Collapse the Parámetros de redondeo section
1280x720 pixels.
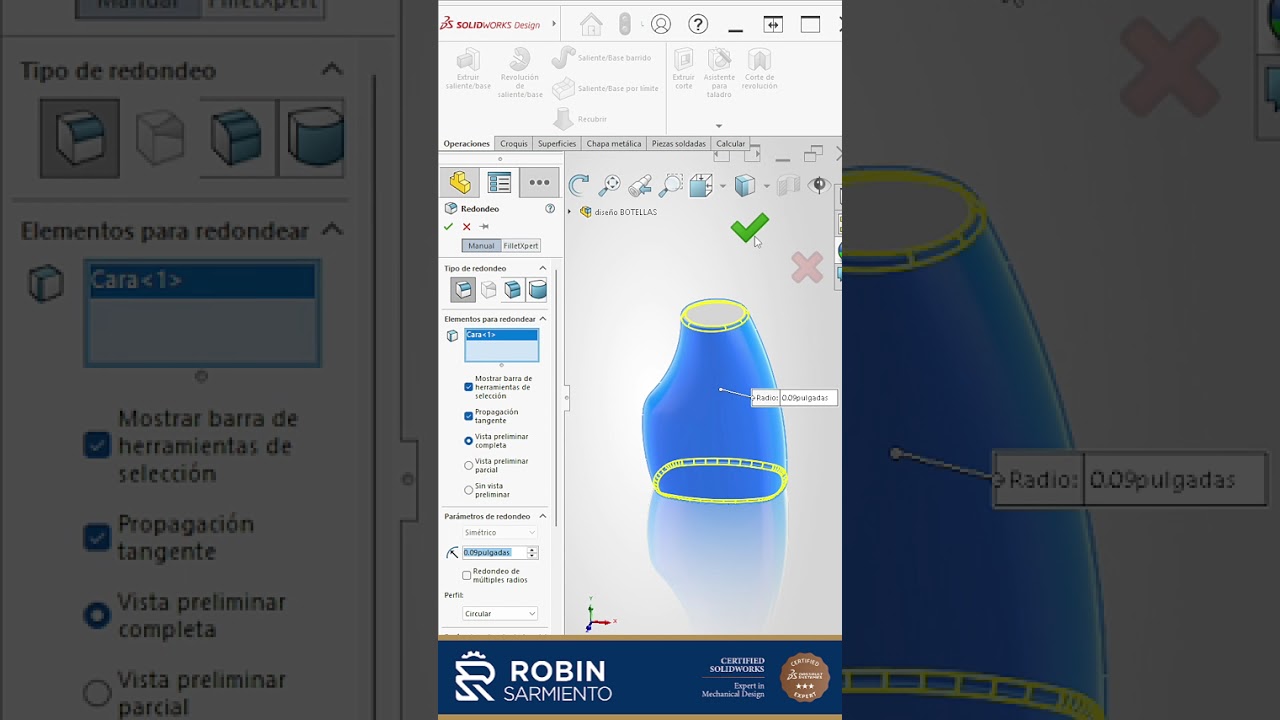click(543, 516)
